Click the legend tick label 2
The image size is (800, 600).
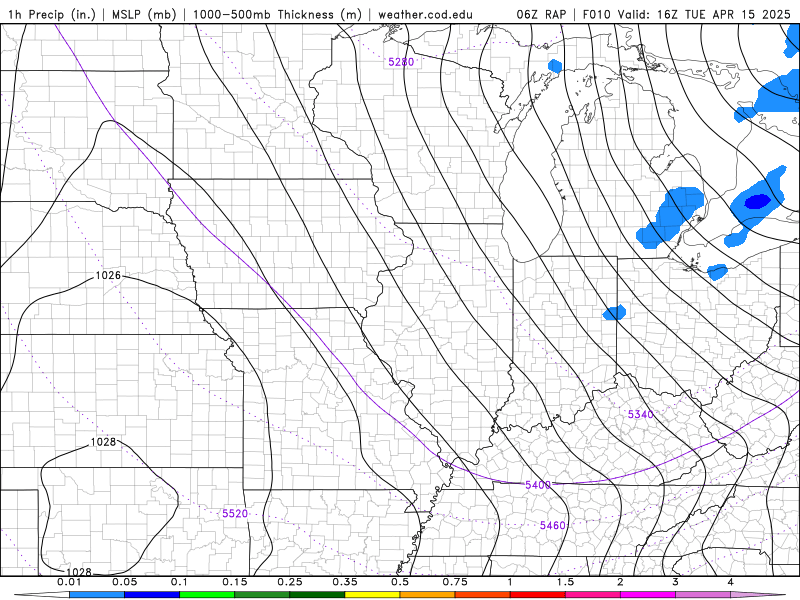coord(620,582)
